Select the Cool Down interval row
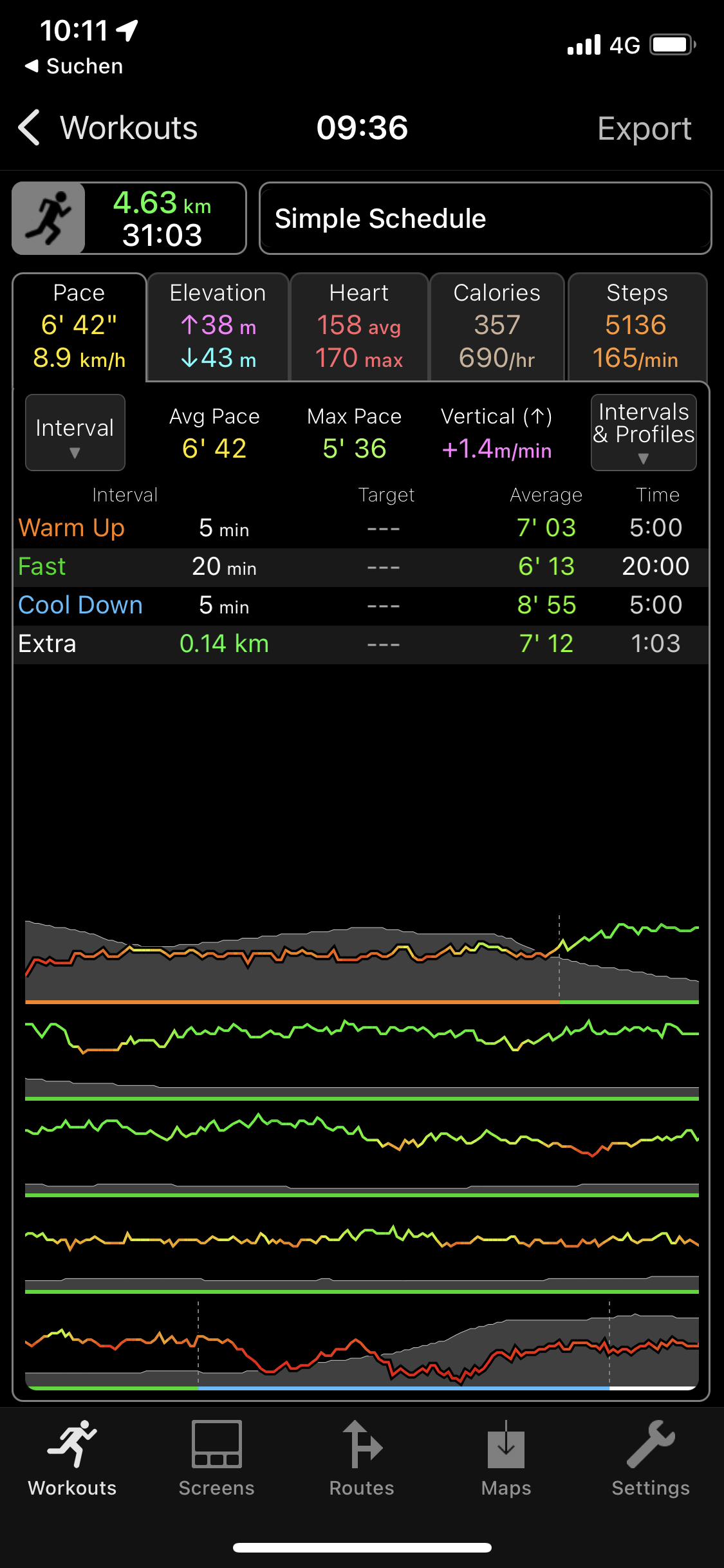Screen dimensions: 724x1568 [360, 606]
